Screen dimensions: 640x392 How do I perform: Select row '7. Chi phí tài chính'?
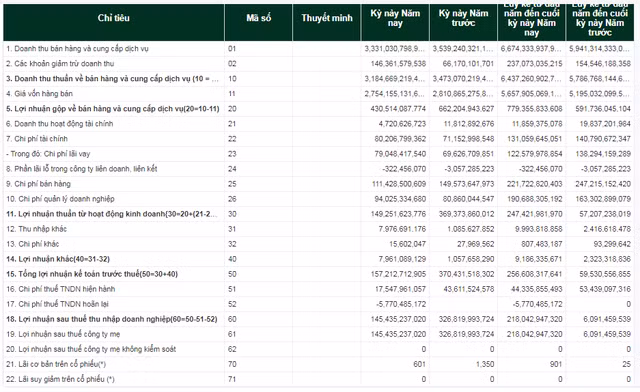[319, 139]
